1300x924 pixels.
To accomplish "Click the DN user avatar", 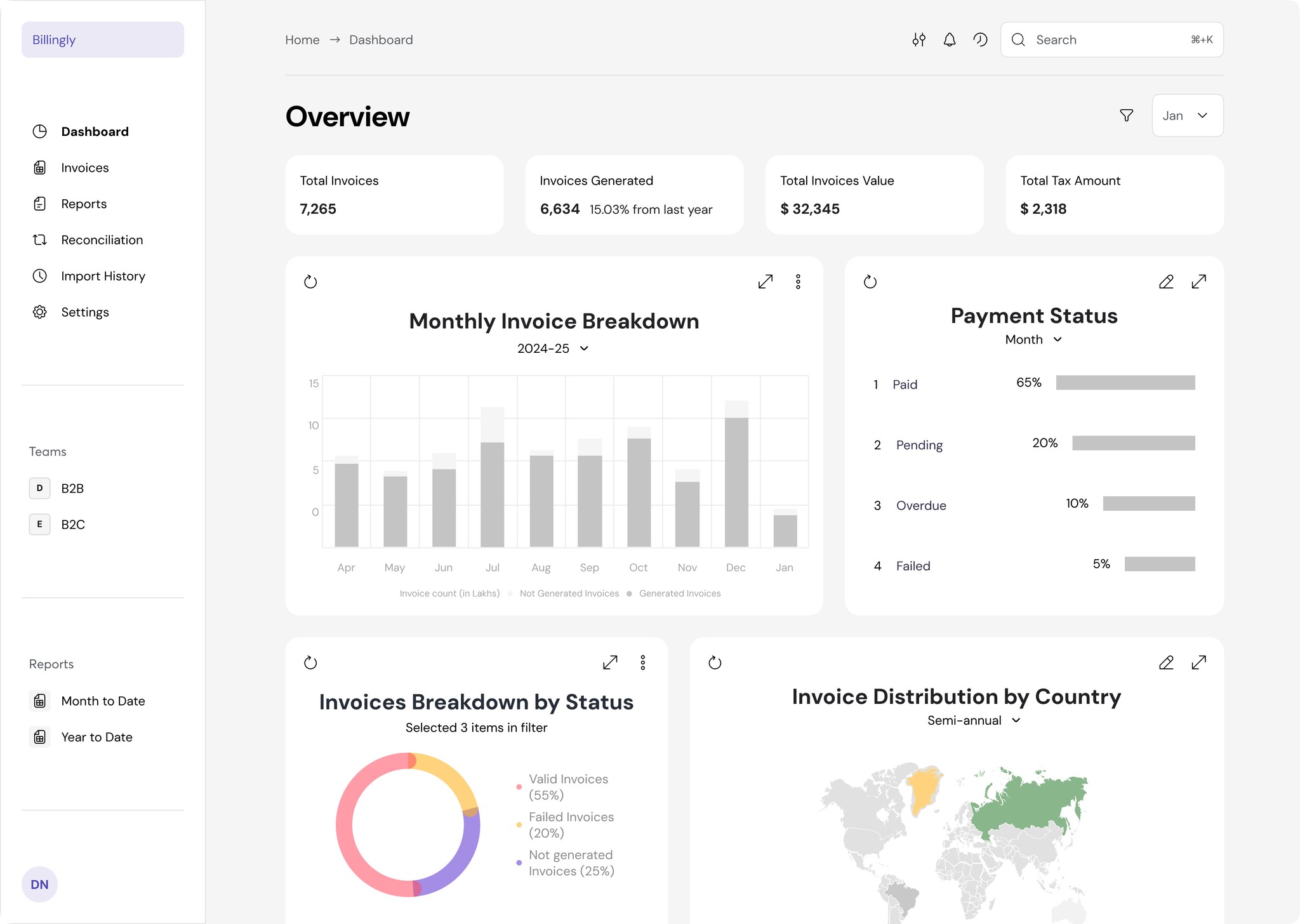I will tap(39, 883).
